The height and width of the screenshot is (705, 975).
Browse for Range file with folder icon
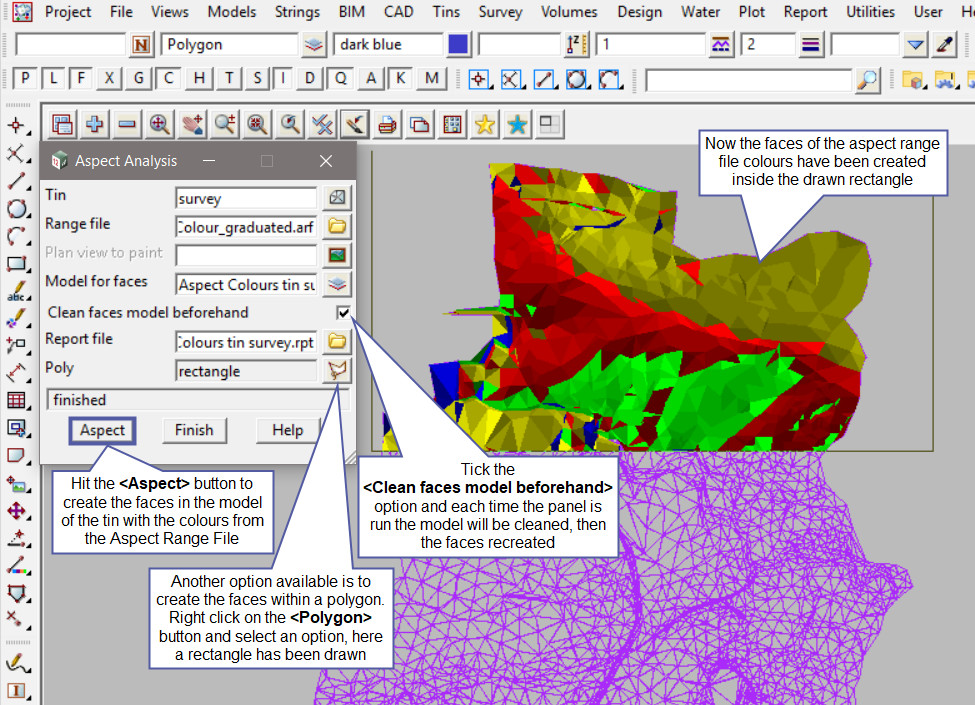click(x=337, y=226)
